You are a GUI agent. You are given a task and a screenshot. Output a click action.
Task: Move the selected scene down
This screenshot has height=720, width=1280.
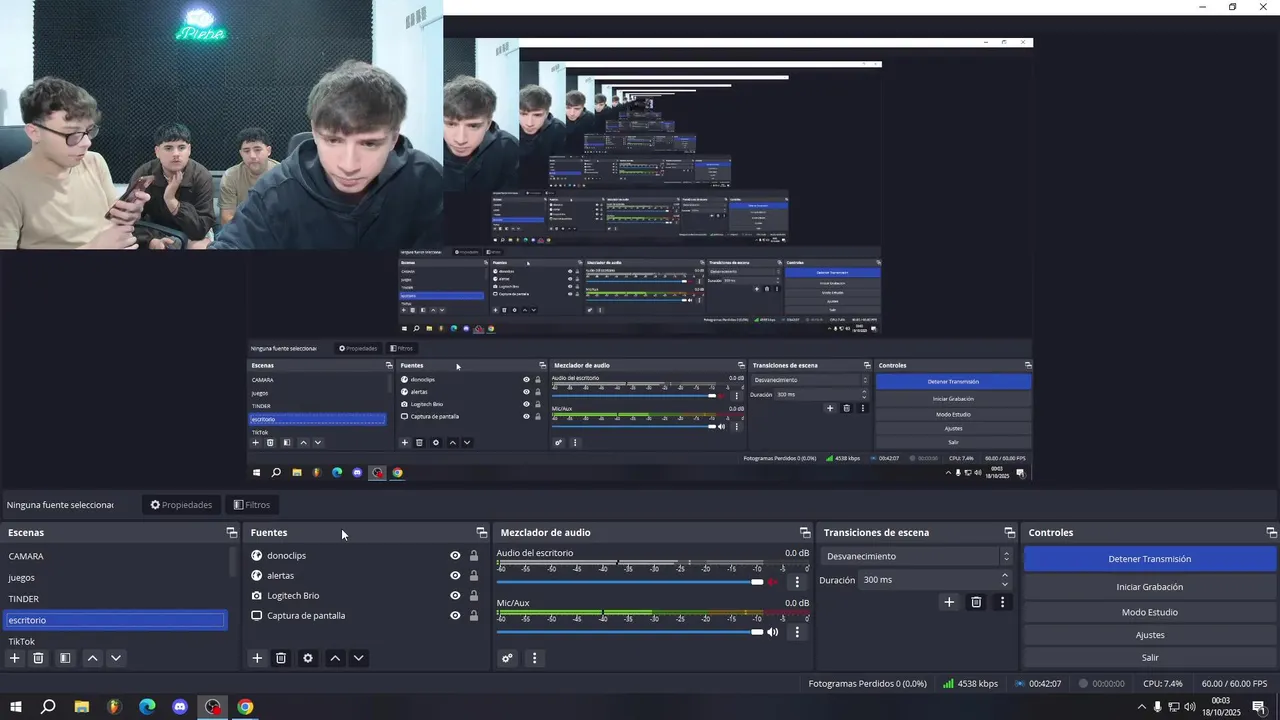click(x=116, y=658)
